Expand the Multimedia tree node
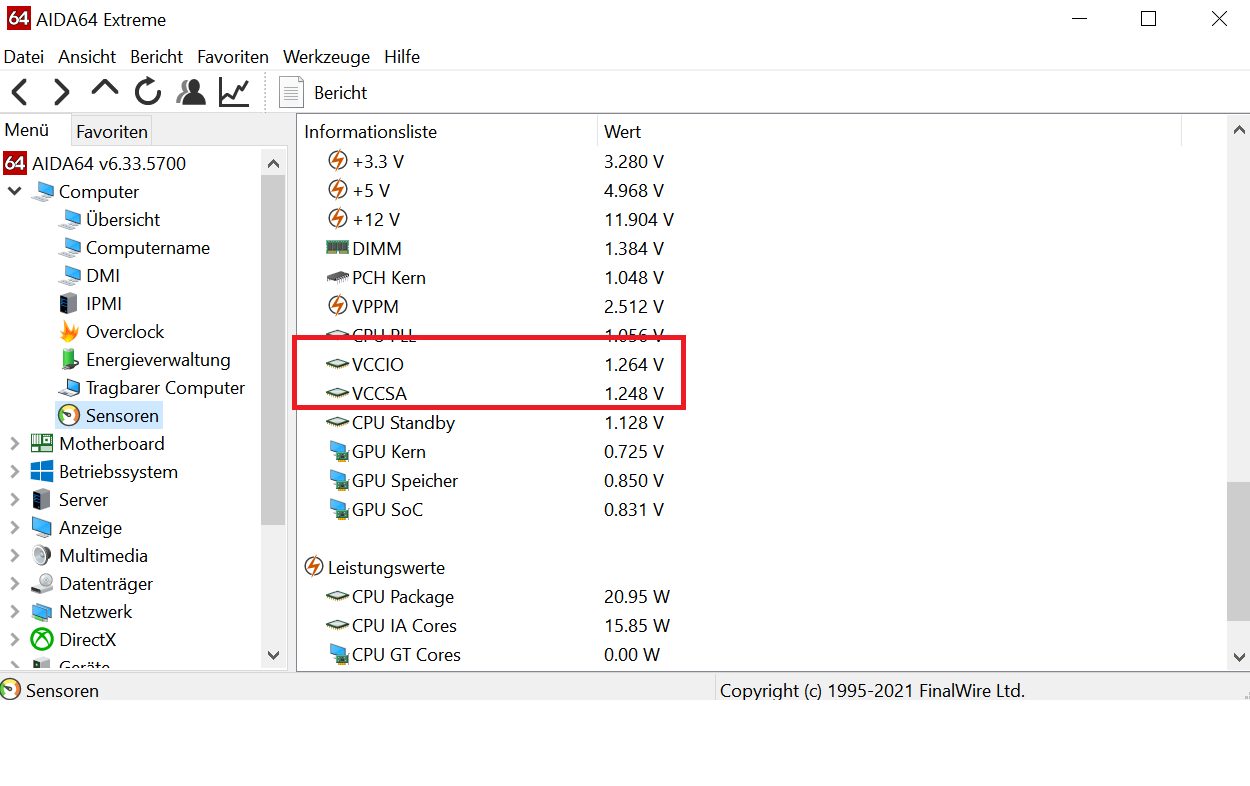Screen dimensions: 1250x786 15,555
